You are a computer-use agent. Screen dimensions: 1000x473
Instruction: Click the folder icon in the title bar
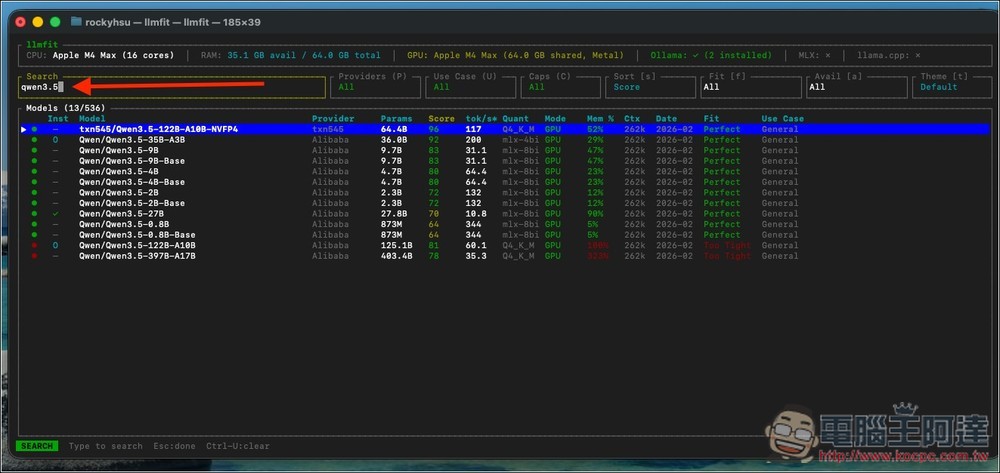(77, 21)
